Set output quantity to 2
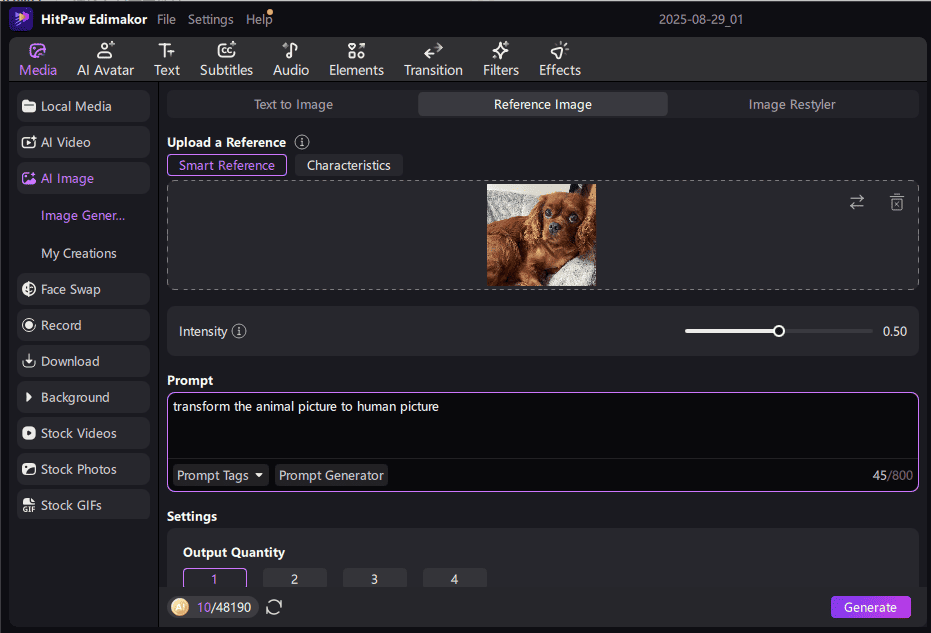 (x=294, y=578)
